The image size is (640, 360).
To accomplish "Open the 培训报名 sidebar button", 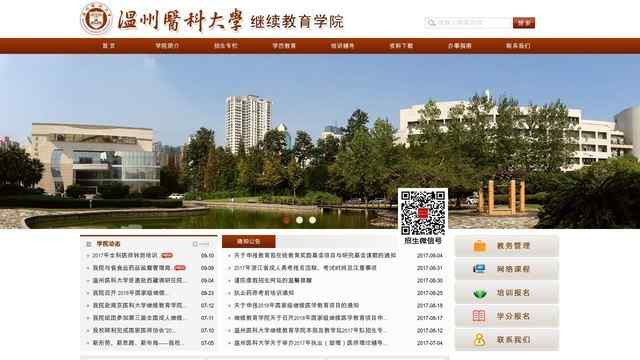I will 507,293.
